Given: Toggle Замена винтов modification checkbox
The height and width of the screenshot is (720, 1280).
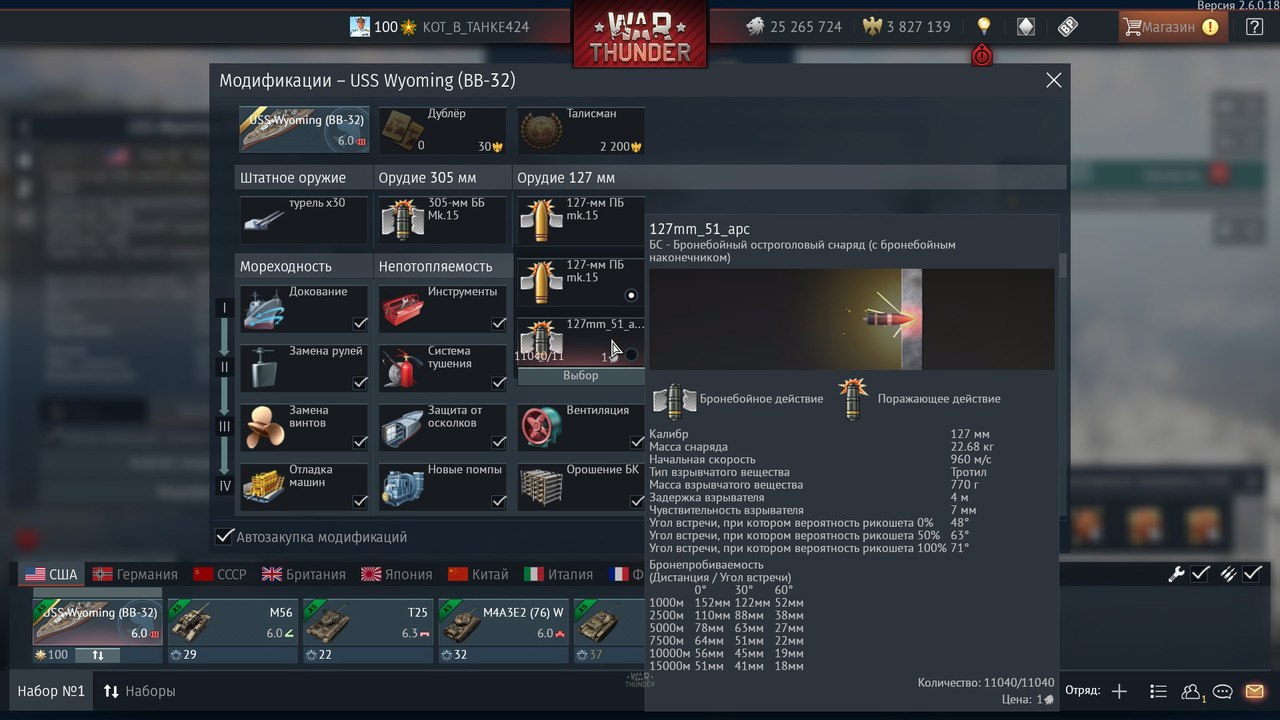Looking at the screenshot, I should [360, 442].
